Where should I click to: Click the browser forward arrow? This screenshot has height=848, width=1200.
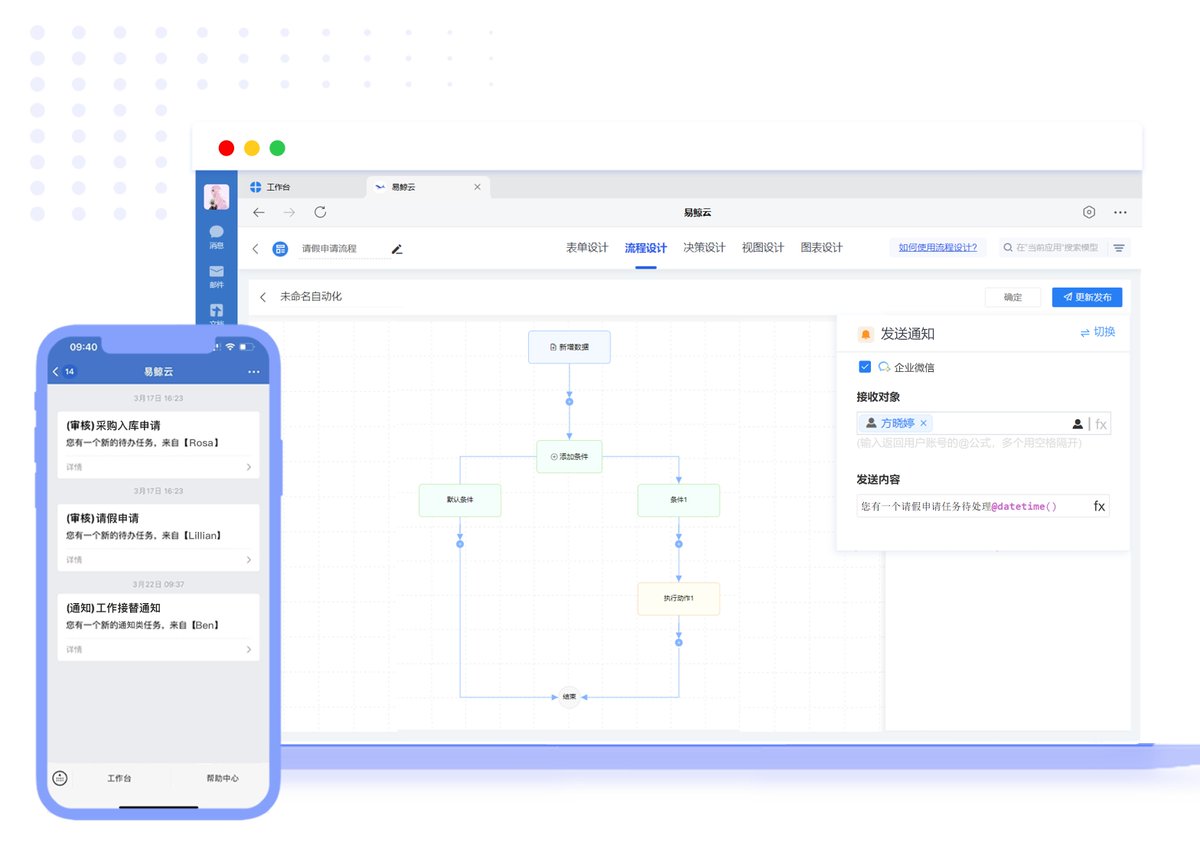[289, 212]
